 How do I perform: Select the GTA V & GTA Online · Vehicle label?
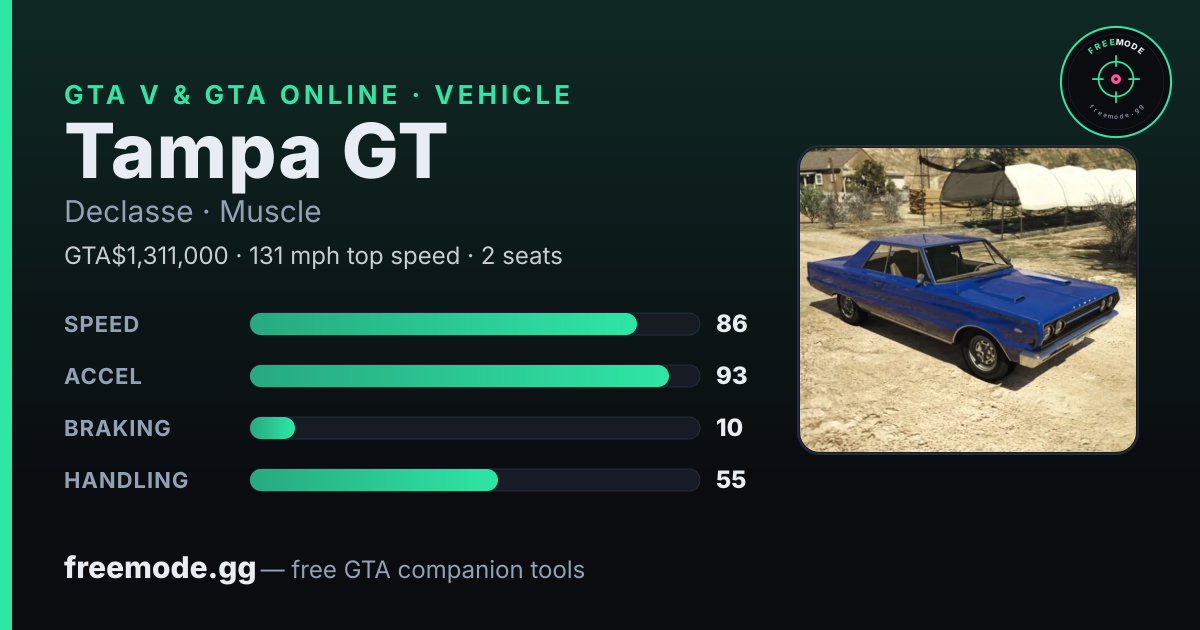click(318, 95)
